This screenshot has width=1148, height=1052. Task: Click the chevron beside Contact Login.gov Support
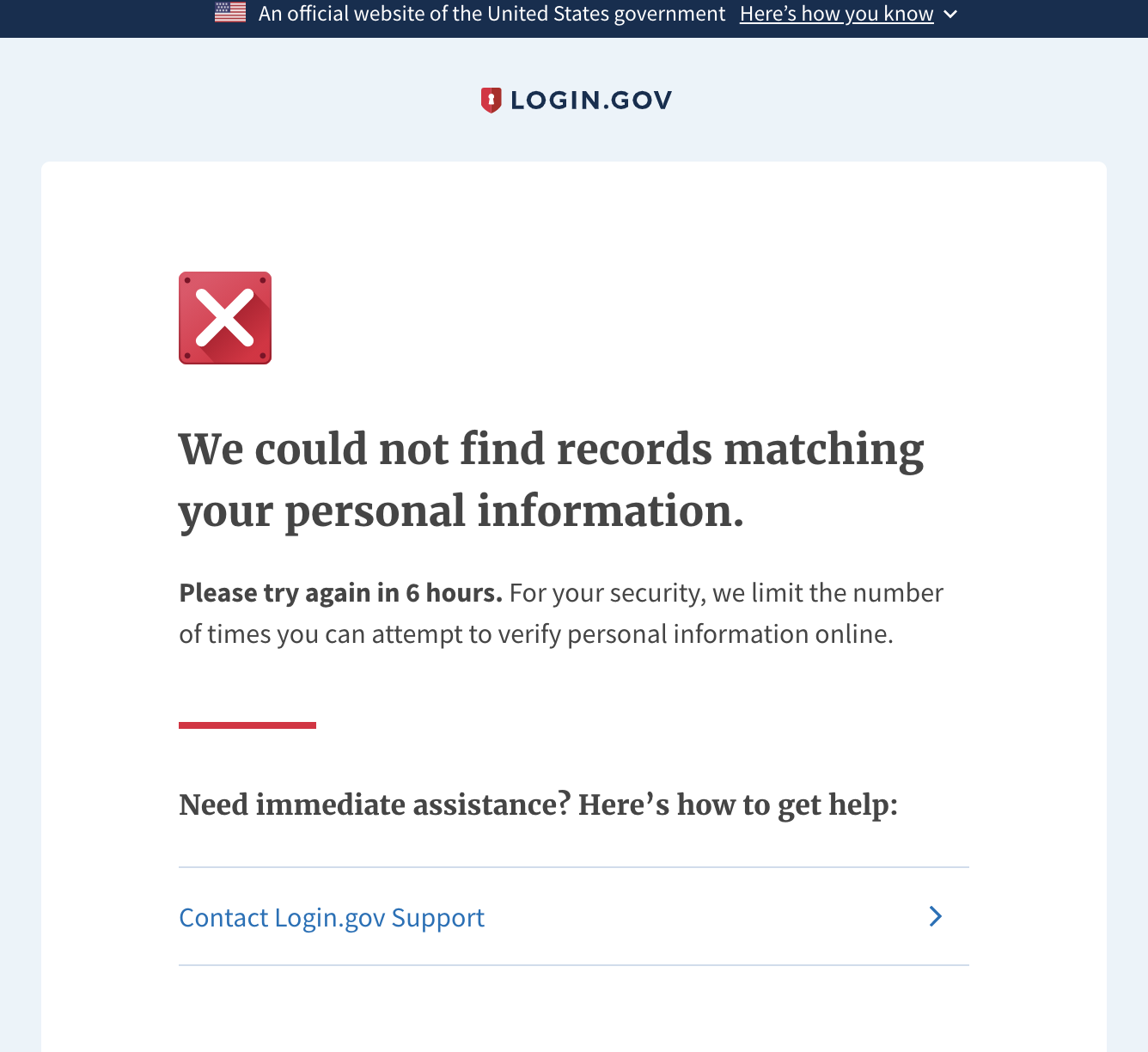pos(936,916)
